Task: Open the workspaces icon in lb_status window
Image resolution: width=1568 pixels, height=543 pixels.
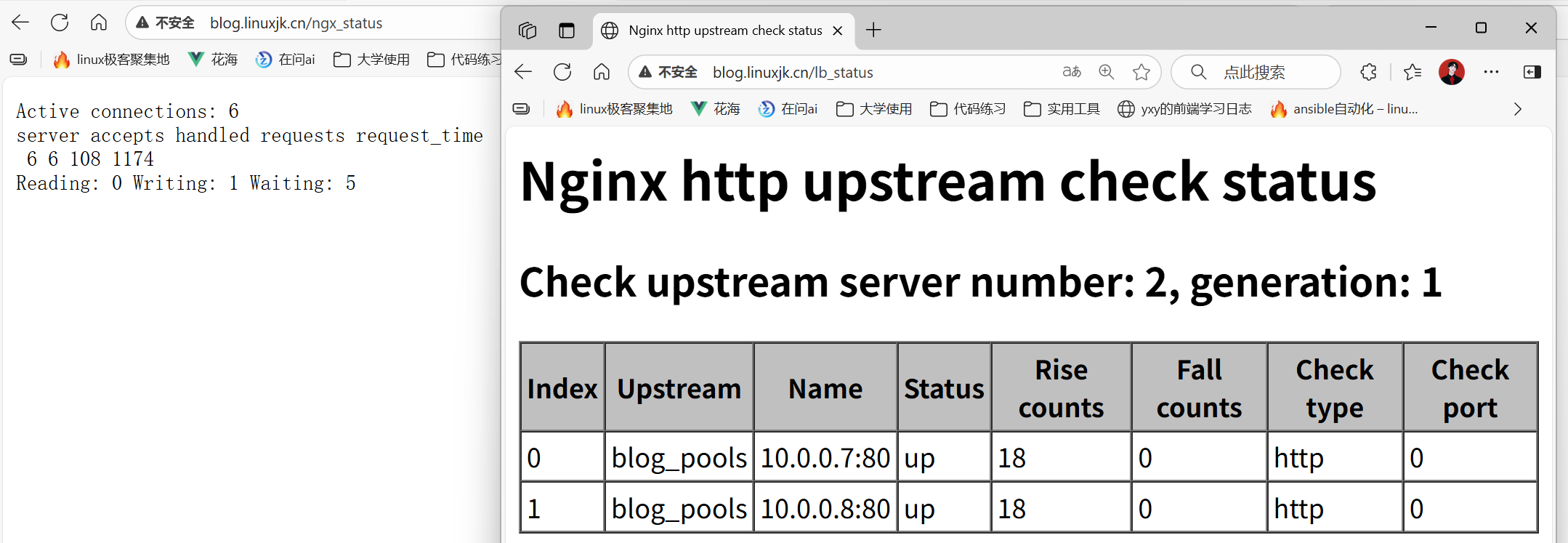Action: pyautogui.click(x=528, y=30)
